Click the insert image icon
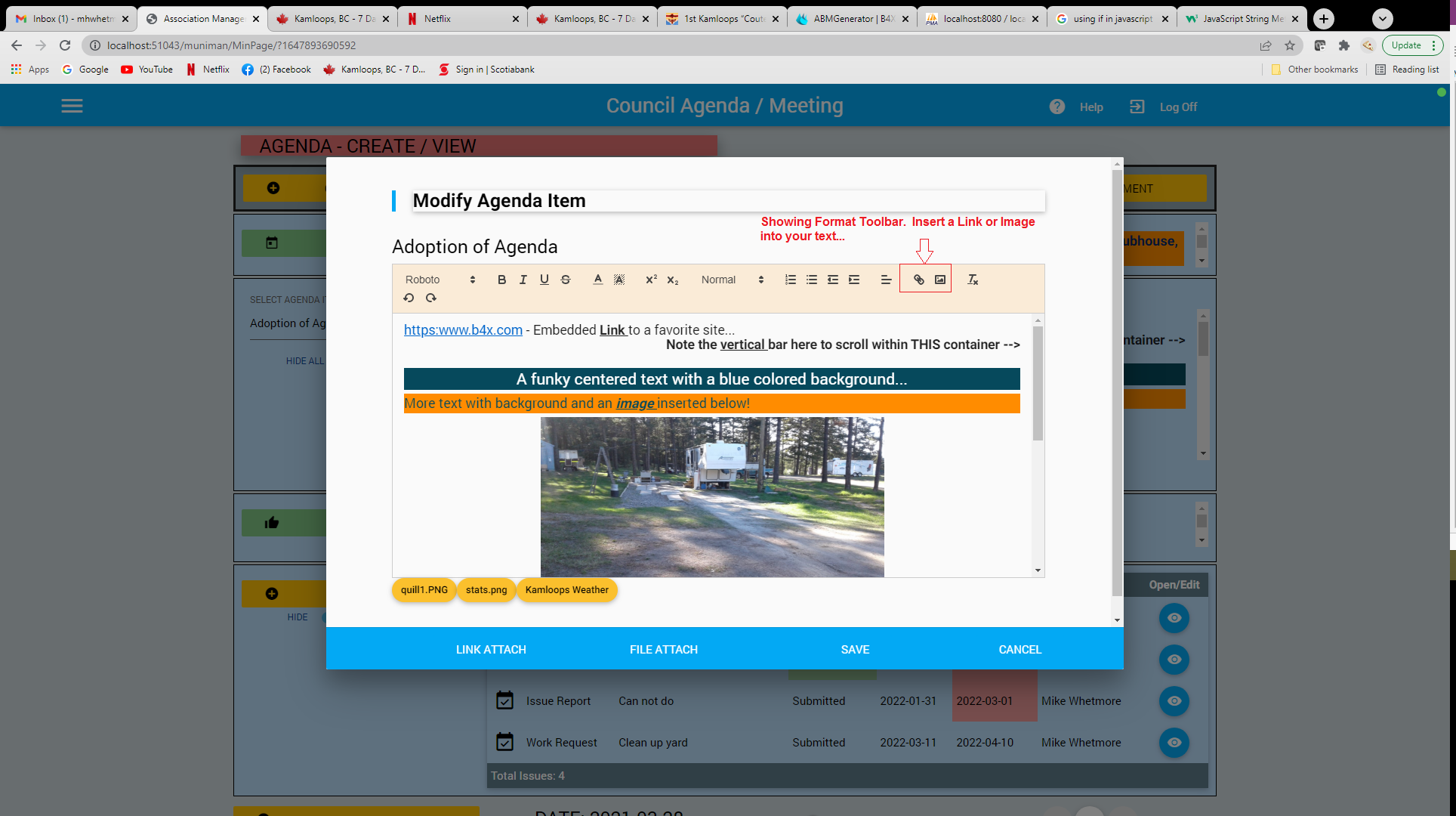1456x816 pixels. pos(939,280)
